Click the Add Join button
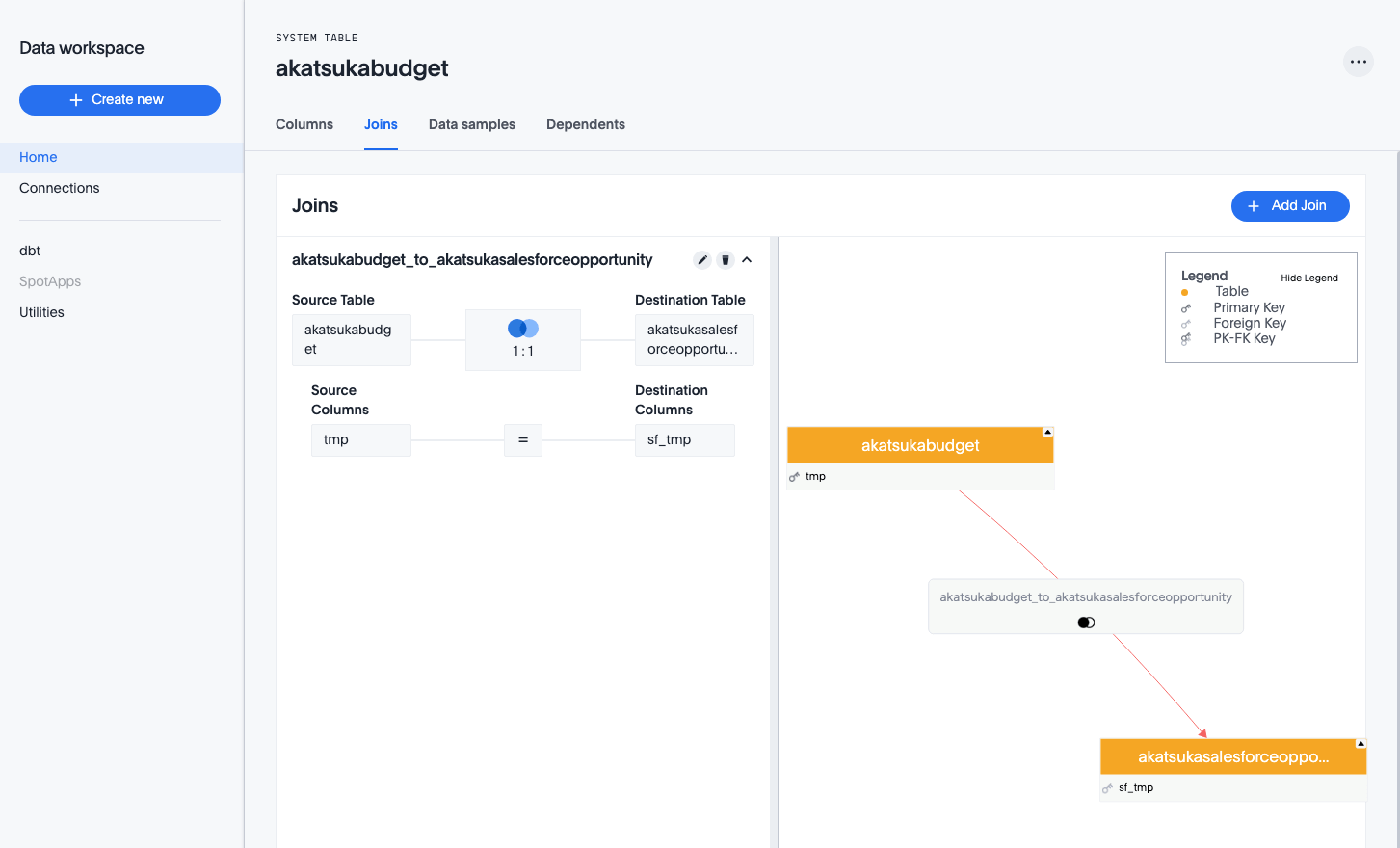 pyautogui.click(x=1289, y=206)
